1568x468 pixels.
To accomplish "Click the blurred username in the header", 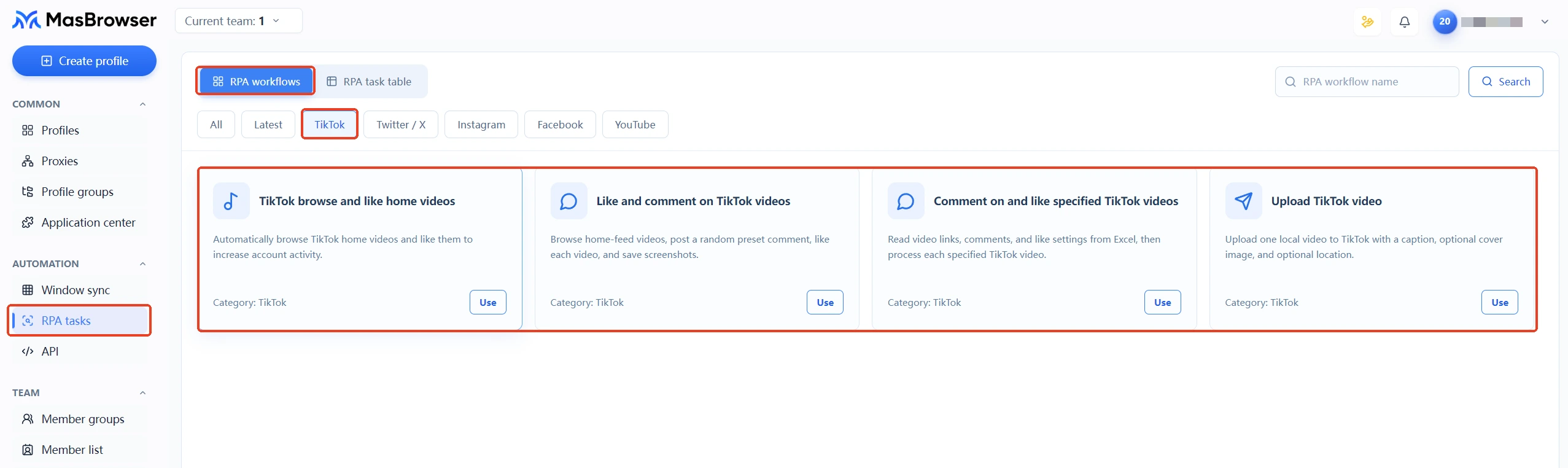I will pyautogui.click(x=1492, y=22).
